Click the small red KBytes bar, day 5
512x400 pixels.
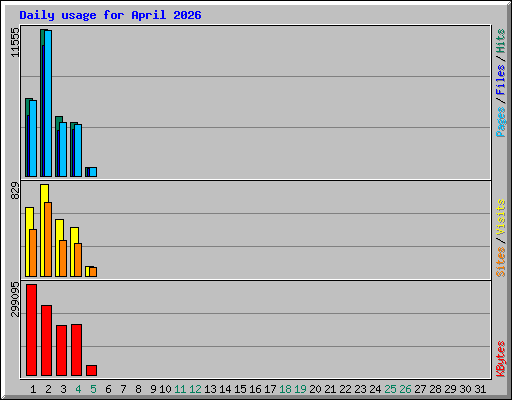pyautogui.click(x=91, y=370)
